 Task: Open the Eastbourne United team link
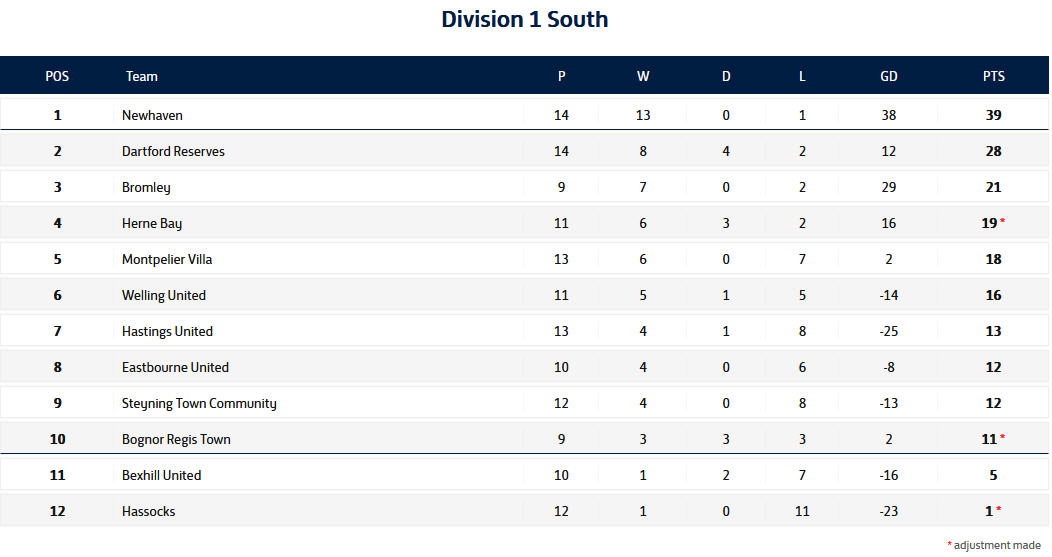pos(175,367)
